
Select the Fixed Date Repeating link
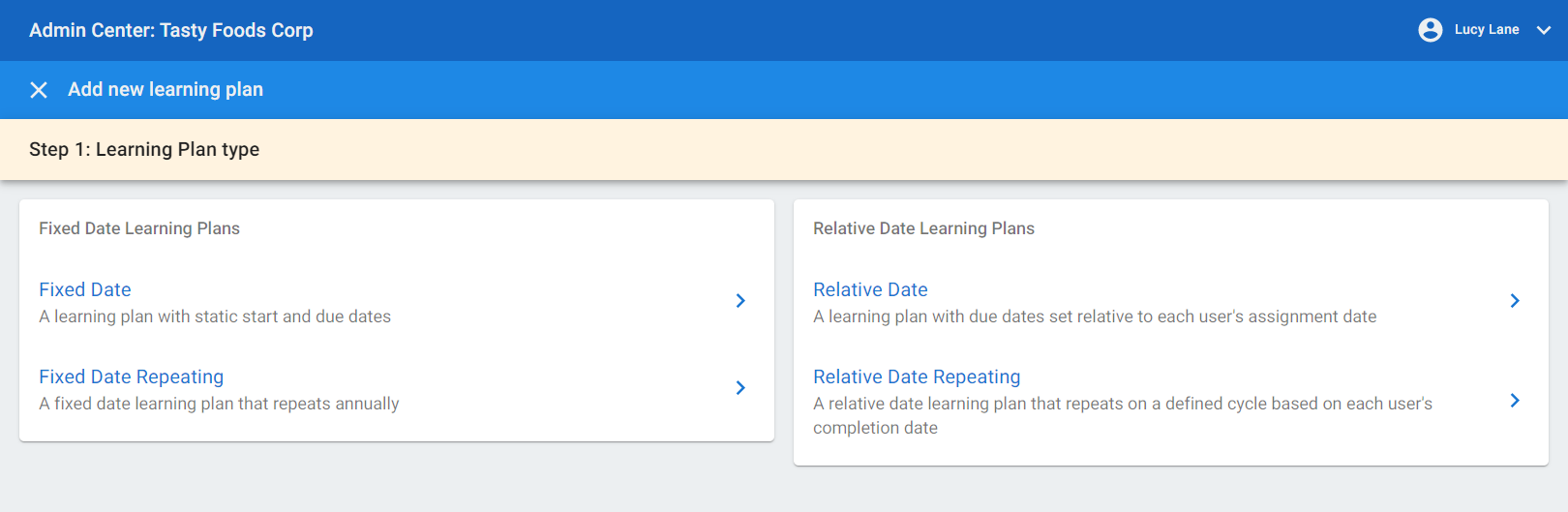[x=132, y=376]
